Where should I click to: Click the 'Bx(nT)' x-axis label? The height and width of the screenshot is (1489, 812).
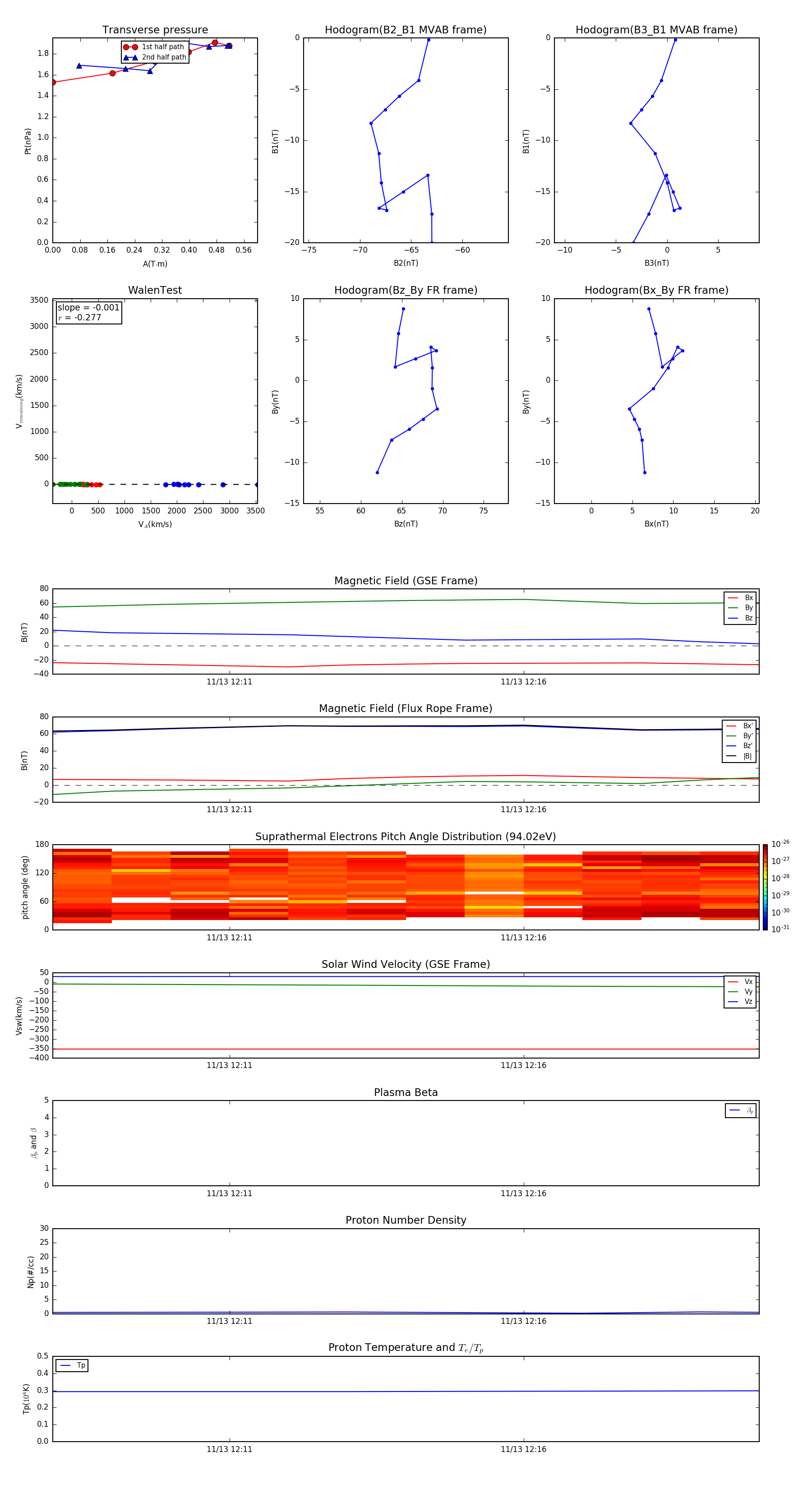click(656, 524)
